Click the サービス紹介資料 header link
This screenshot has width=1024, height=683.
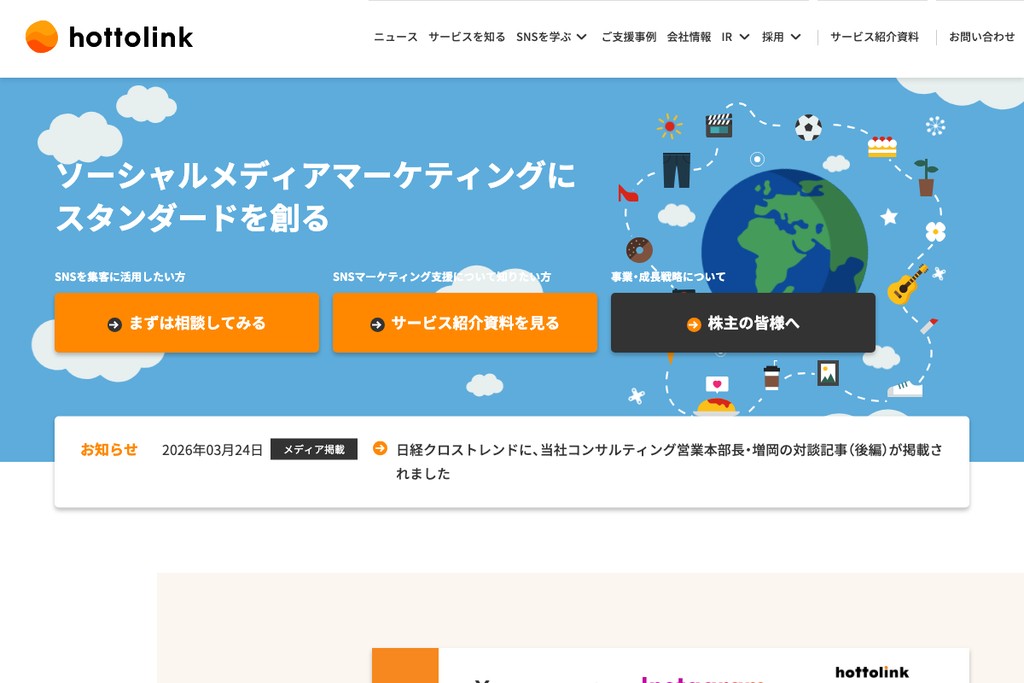pyautogui.click(x=874, y=37)
